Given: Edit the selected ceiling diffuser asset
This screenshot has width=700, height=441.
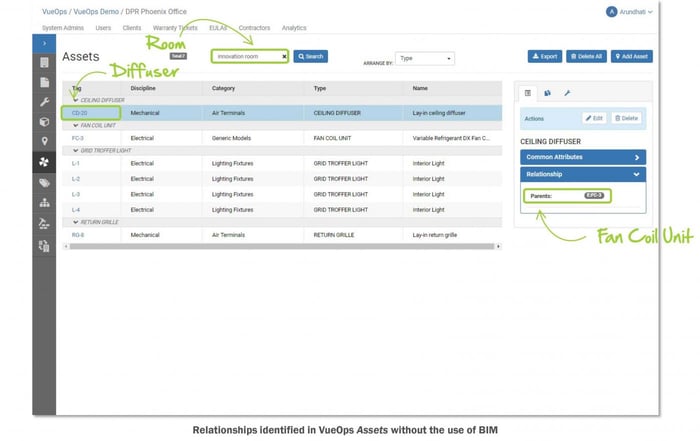Looking at the screenshot, I should (594, 118).
